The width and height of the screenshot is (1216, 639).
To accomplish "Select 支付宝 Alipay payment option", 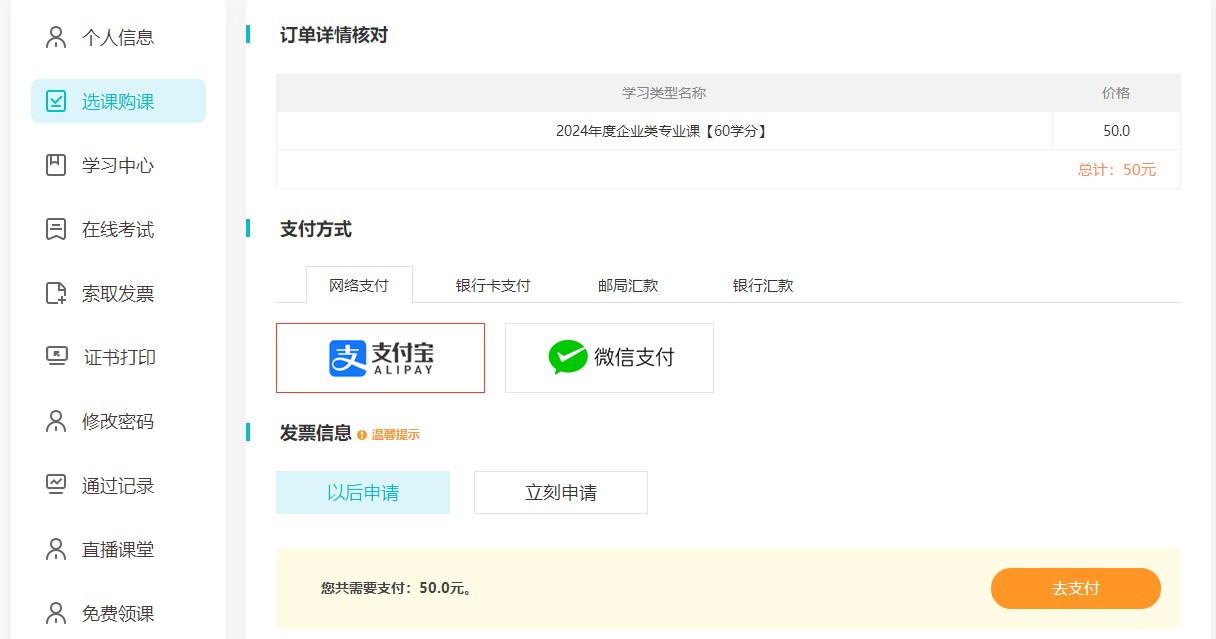I will [x=380, y=358].
